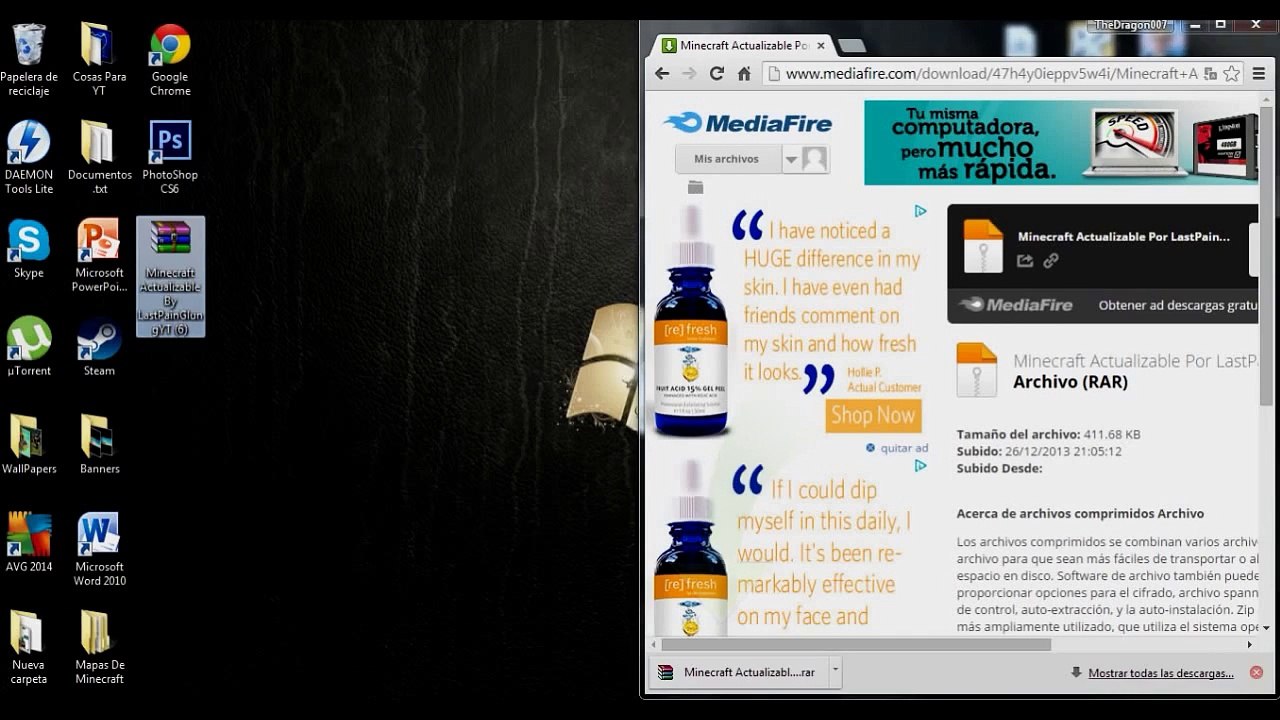Open the Banners folder
This screenshot has height=720, width=1280.
[x=99, y=445]
